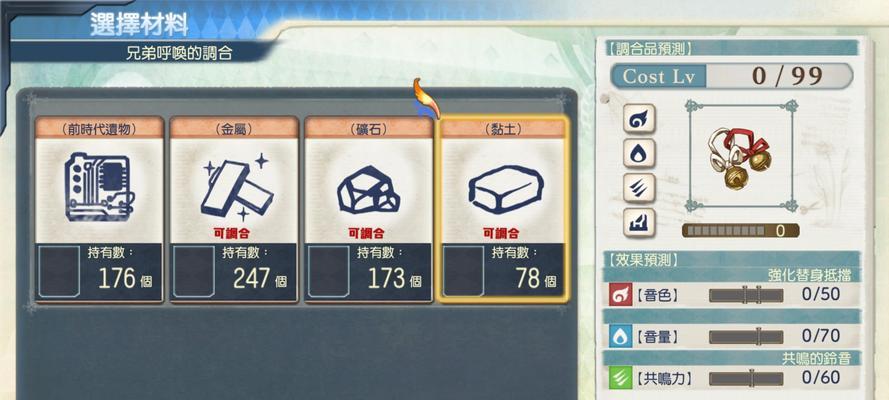Click the fire element icon beside item preview
This screenshot has height=400, width=889.
point(640,119)
